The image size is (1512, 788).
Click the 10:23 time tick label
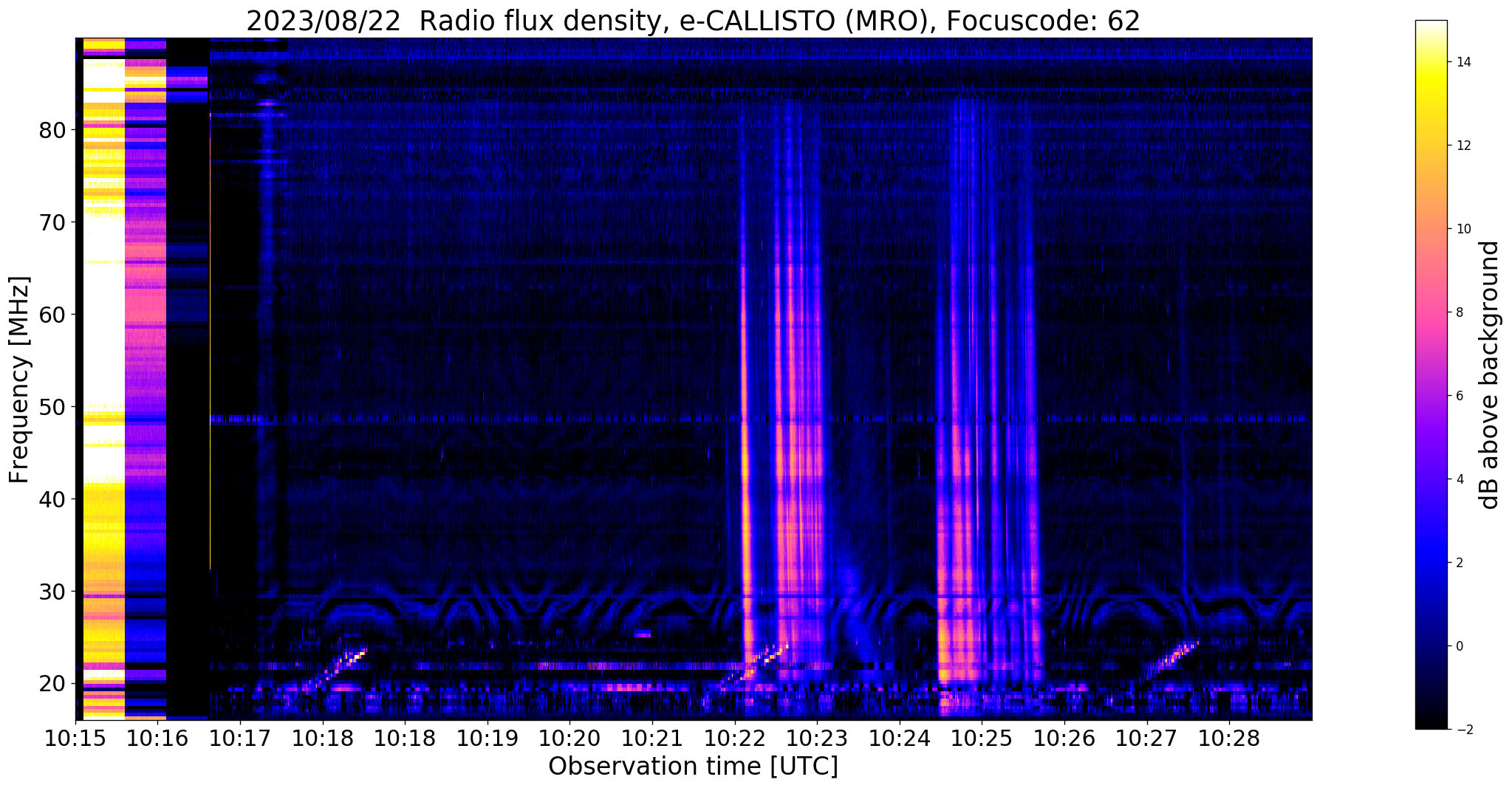coord(817,739)
